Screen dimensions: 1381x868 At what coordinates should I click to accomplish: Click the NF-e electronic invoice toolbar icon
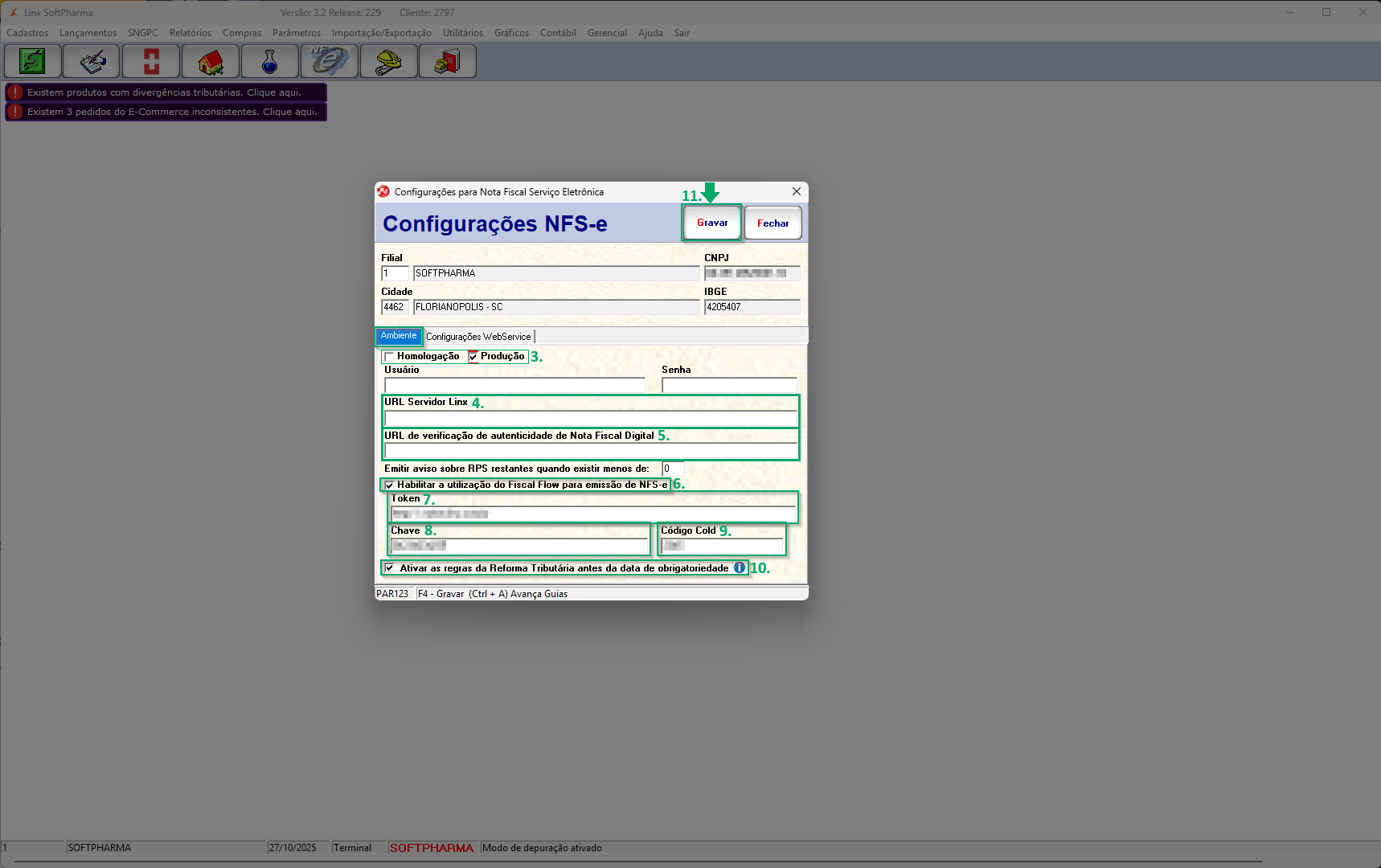(x=330, y=62)
